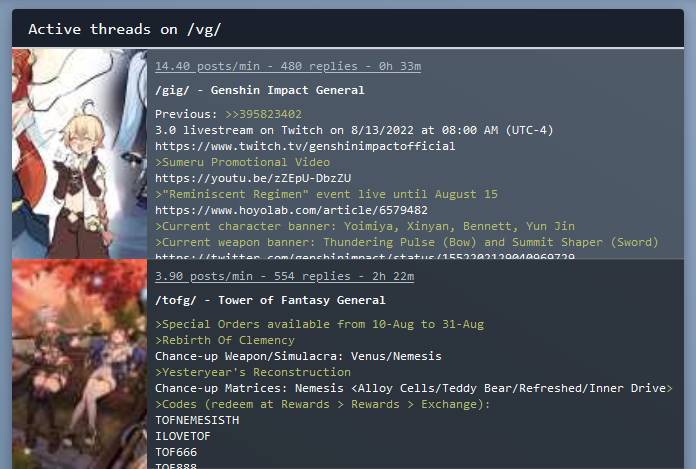696x469 pixels.
Task: Click the code 'ILOVETOF'
Action: click(183, 436)
